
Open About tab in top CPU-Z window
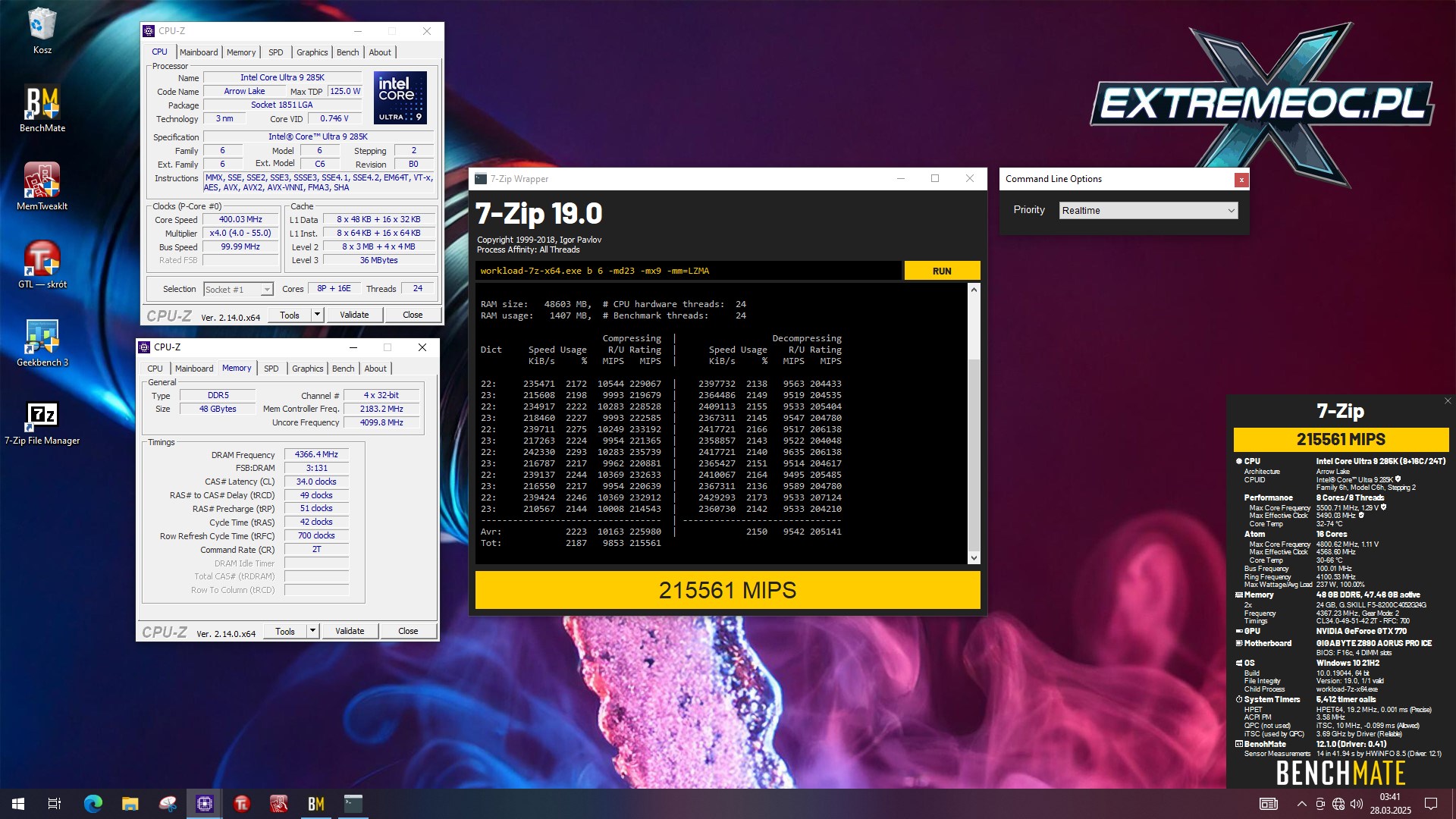[380, 52]
